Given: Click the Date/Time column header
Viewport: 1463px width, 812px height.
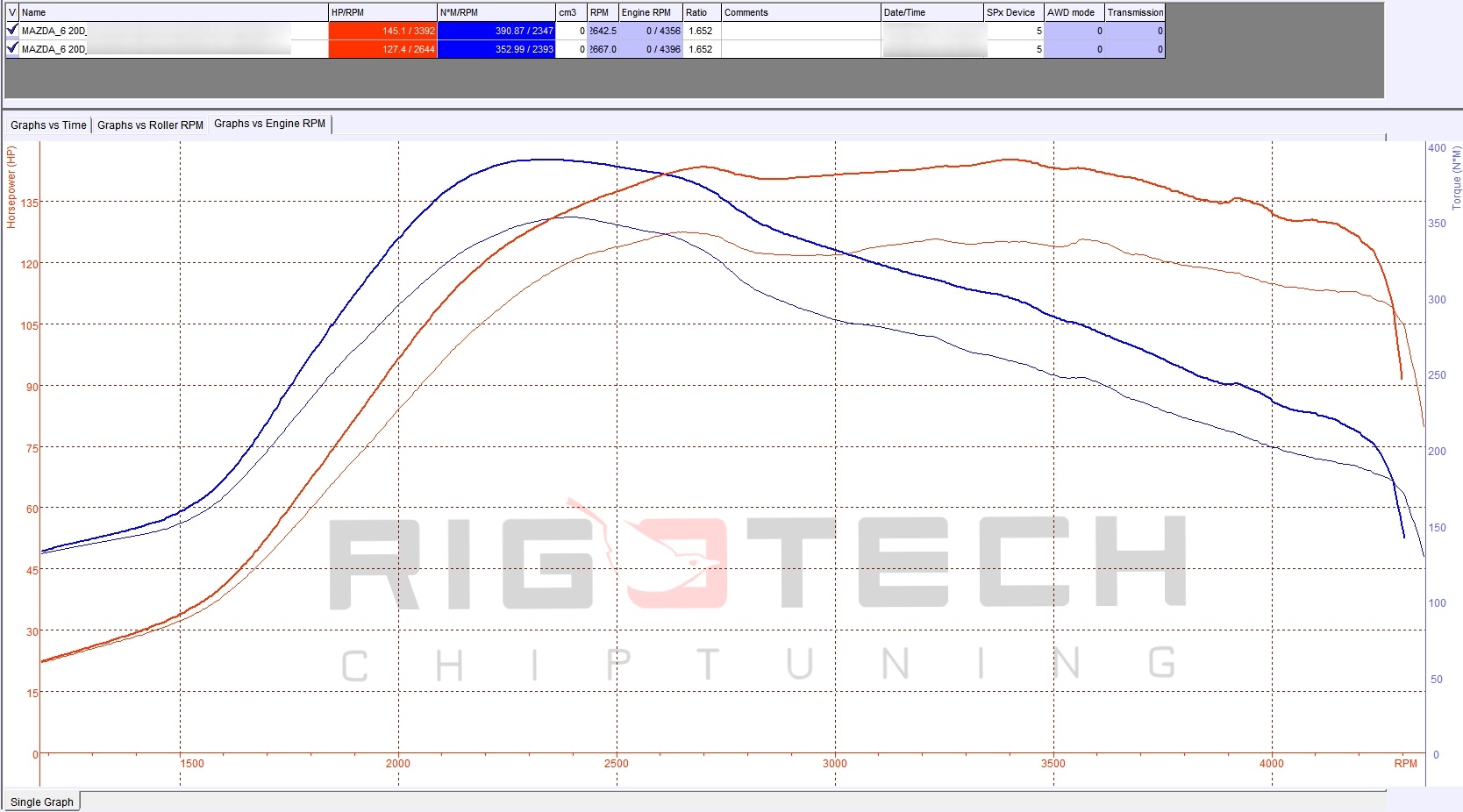Looking at the screenshot, I should tap(932, 12).
